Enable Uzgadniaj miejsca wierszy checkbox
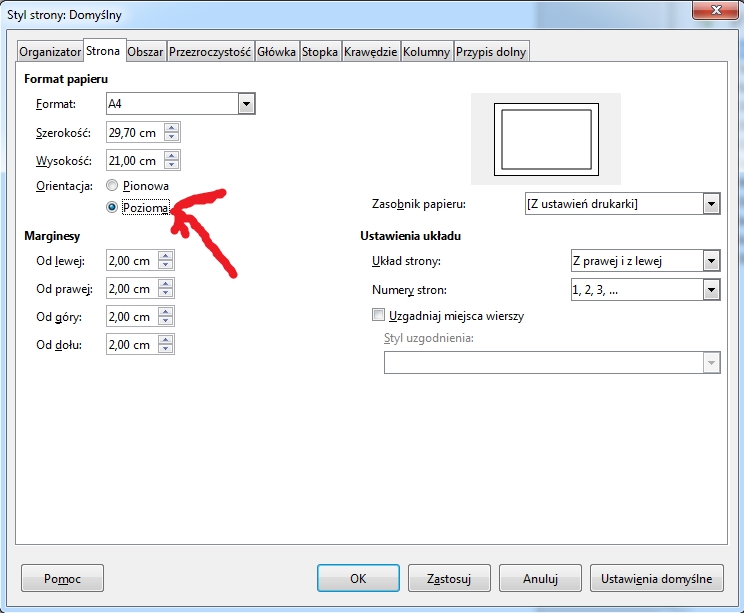 (378, 315)
